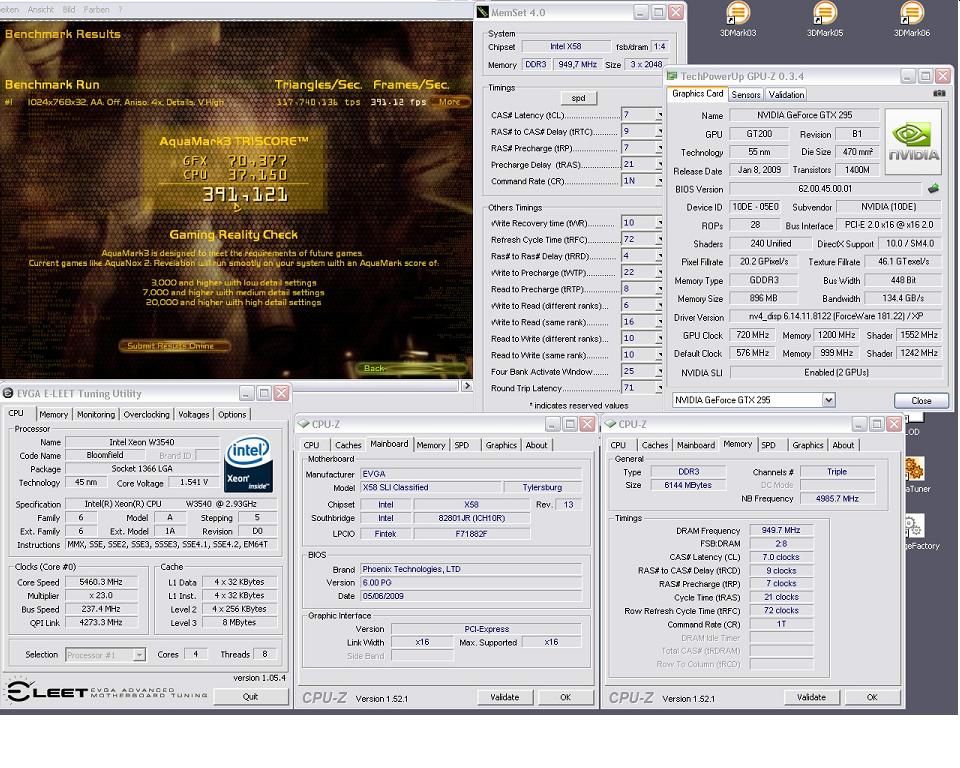Viewport: 960px width, 768px height.
Task: Click OK in the Mainboard CPU-Z window
Action: click(x=565, y=697)
